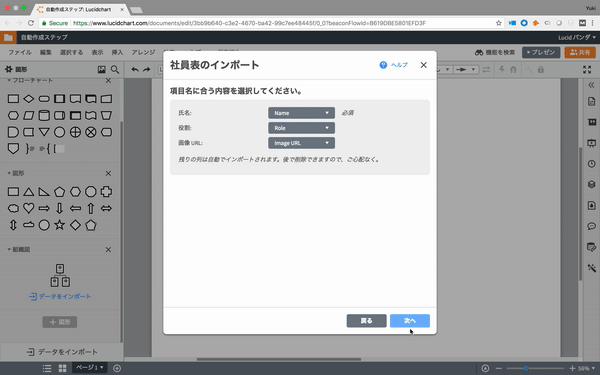Click the fullscreen expand icon
Viewport: 600px width, 375px height.
tap(587, 70)
